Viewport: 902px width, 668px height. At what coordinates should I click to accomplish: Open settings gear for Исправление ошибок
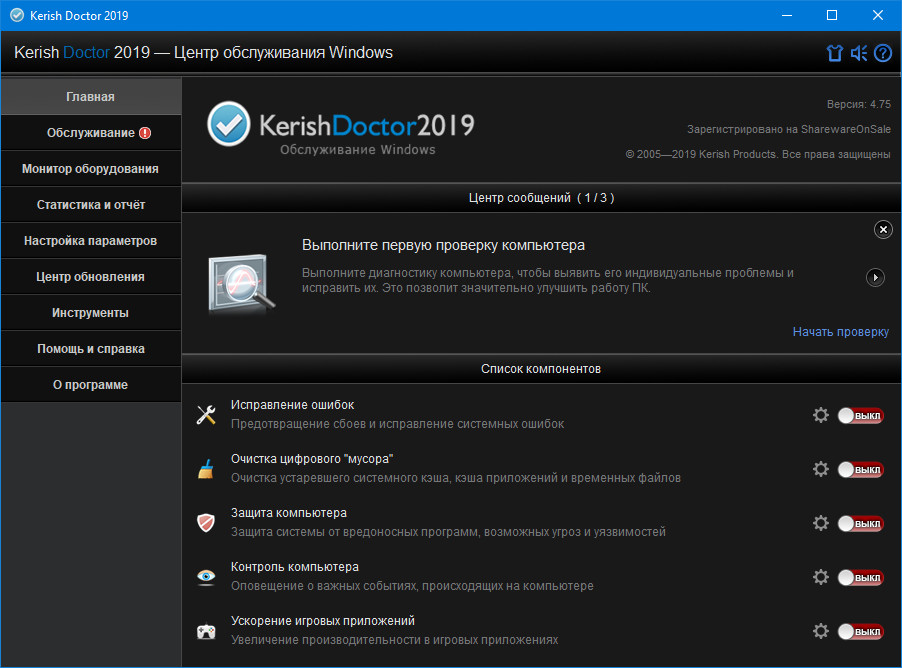point(821,415)
